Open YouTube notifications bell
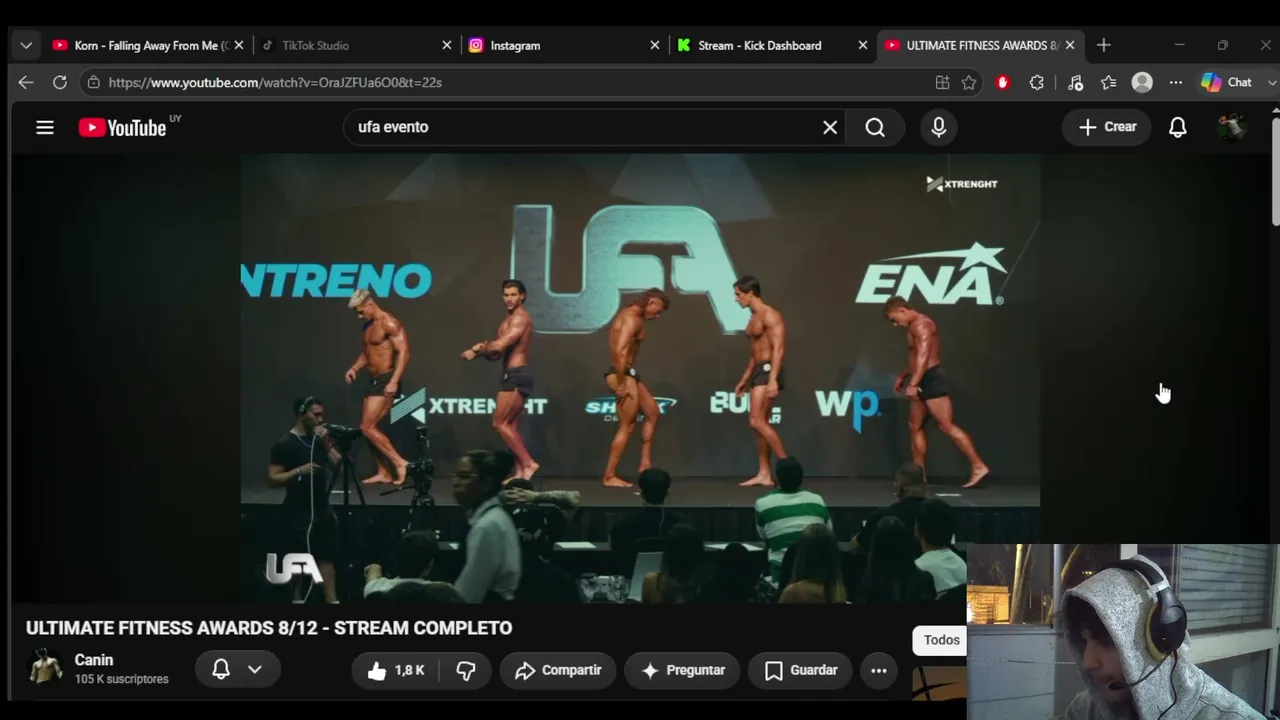Viewport: 1280px width, 720px height. coord(1178,127)
